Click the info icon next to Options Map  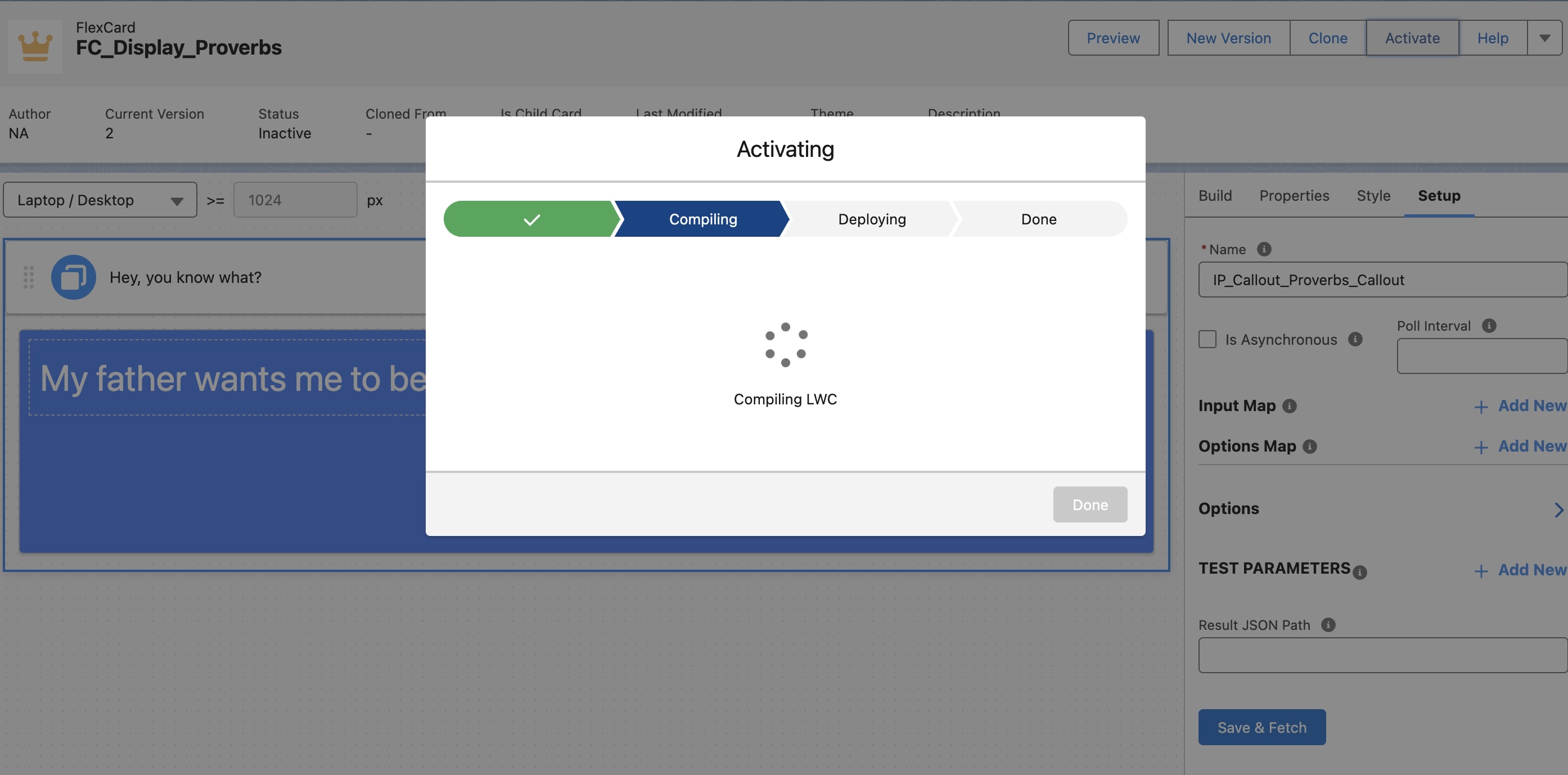pos(1310,447)
